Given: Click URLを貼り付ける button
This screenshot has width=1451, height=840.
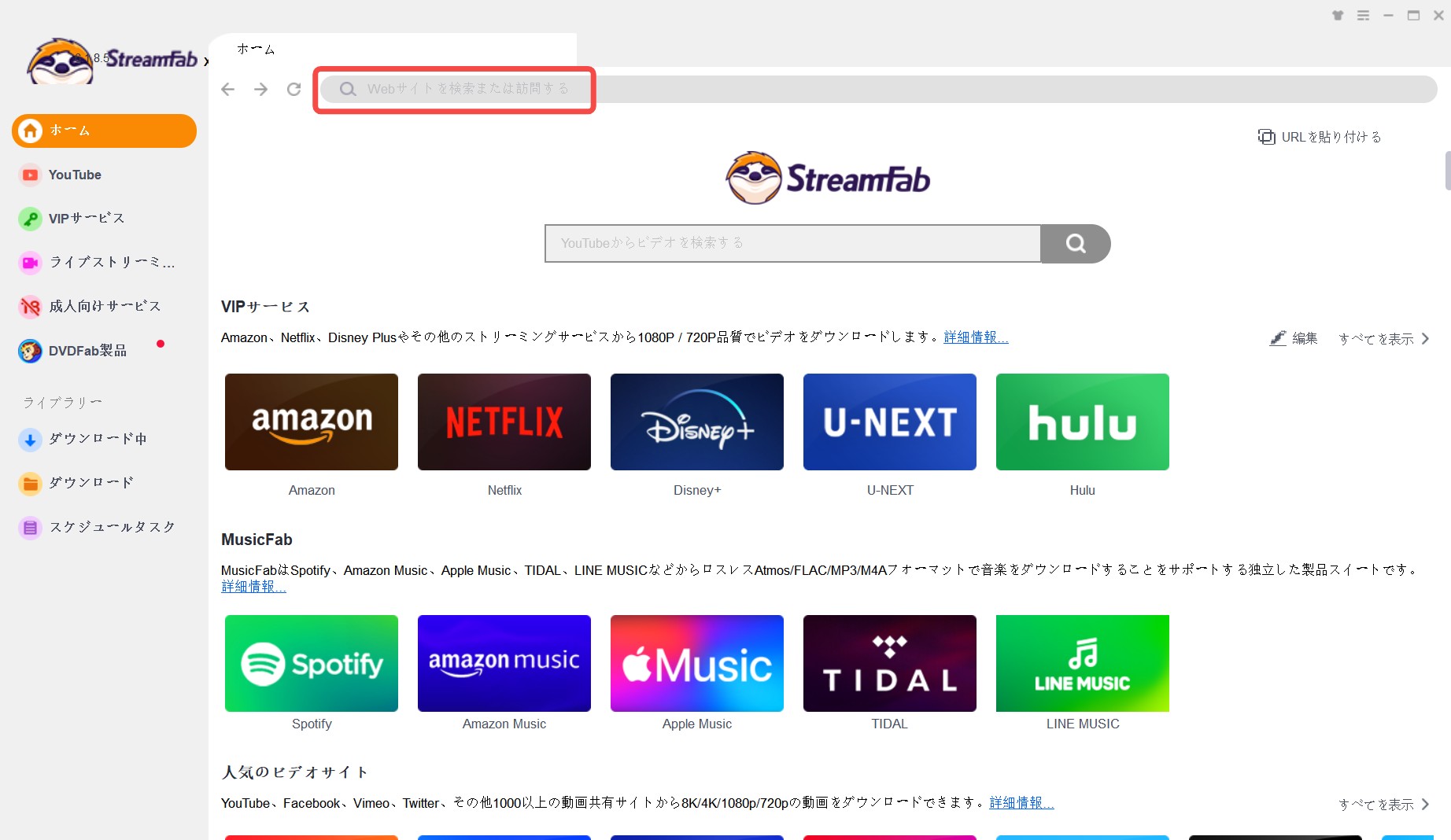Looking at the screenshot, I should (1320, 137).
